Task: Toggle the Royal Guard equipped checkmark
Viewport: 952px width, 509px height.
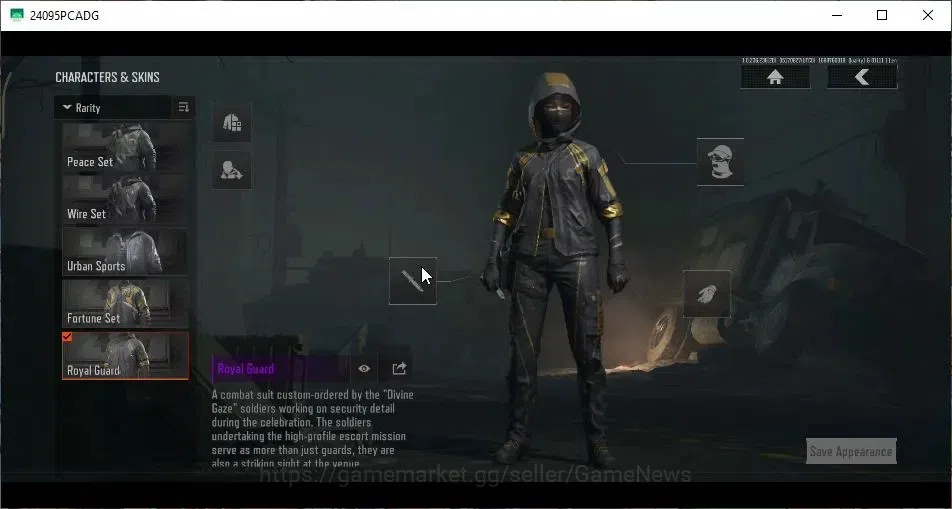Action: click(x=67, y=337)
